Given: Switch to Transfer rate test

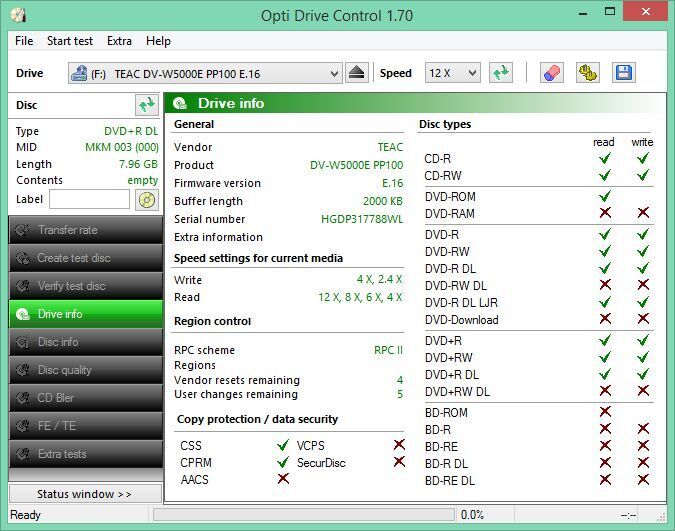Looking at the screenshot, I should 86,230.
